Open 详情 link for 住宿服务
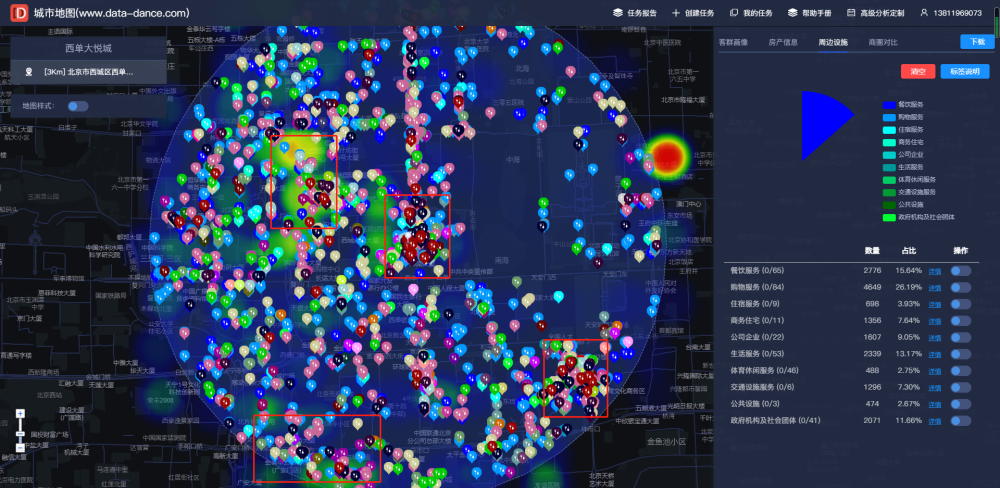This screenshot has height=488, width=1000. point(934,304)
